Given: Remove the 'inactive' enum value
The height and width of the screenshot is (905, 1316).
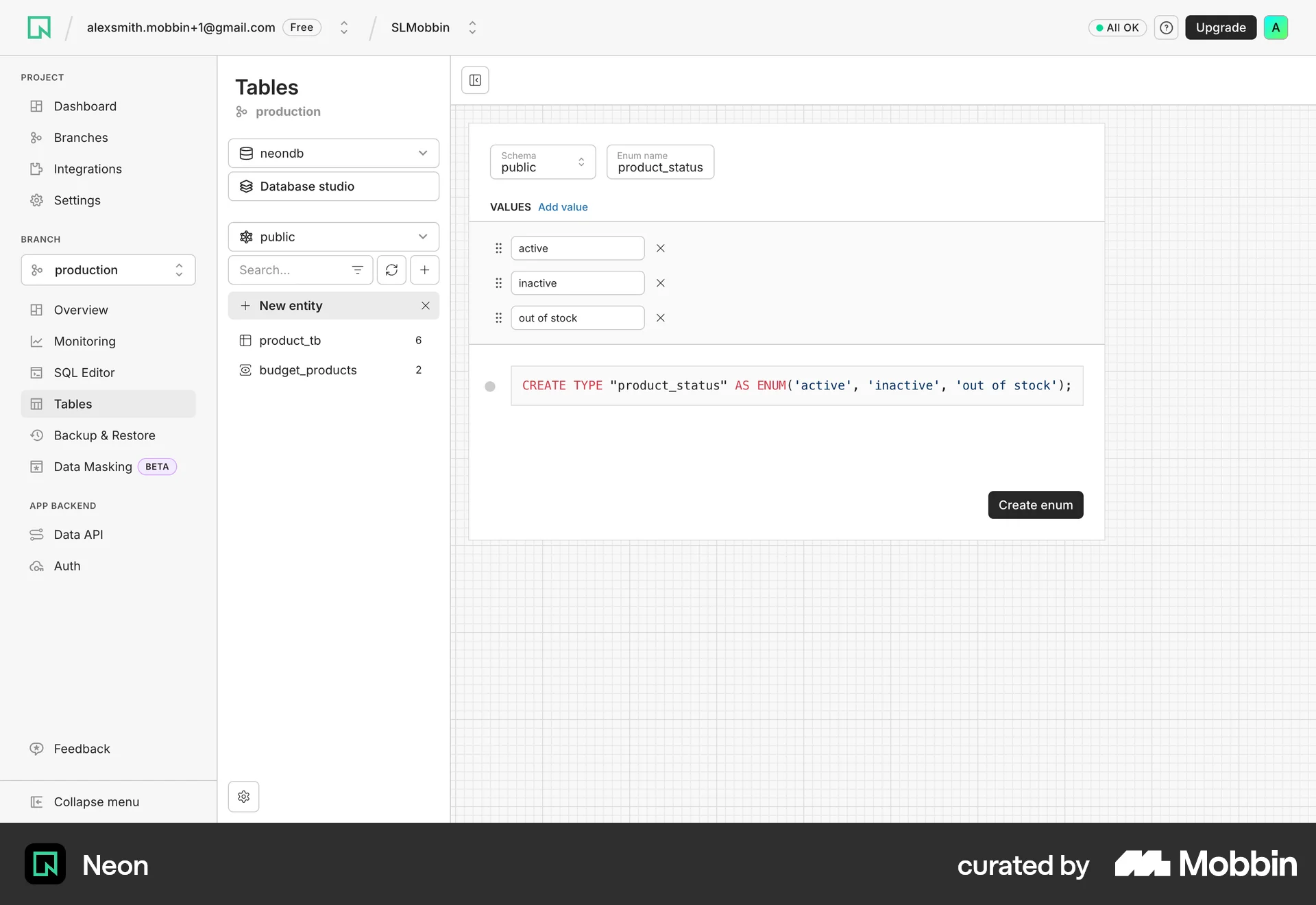Looking at the screenshot, I should click(661, 283).
